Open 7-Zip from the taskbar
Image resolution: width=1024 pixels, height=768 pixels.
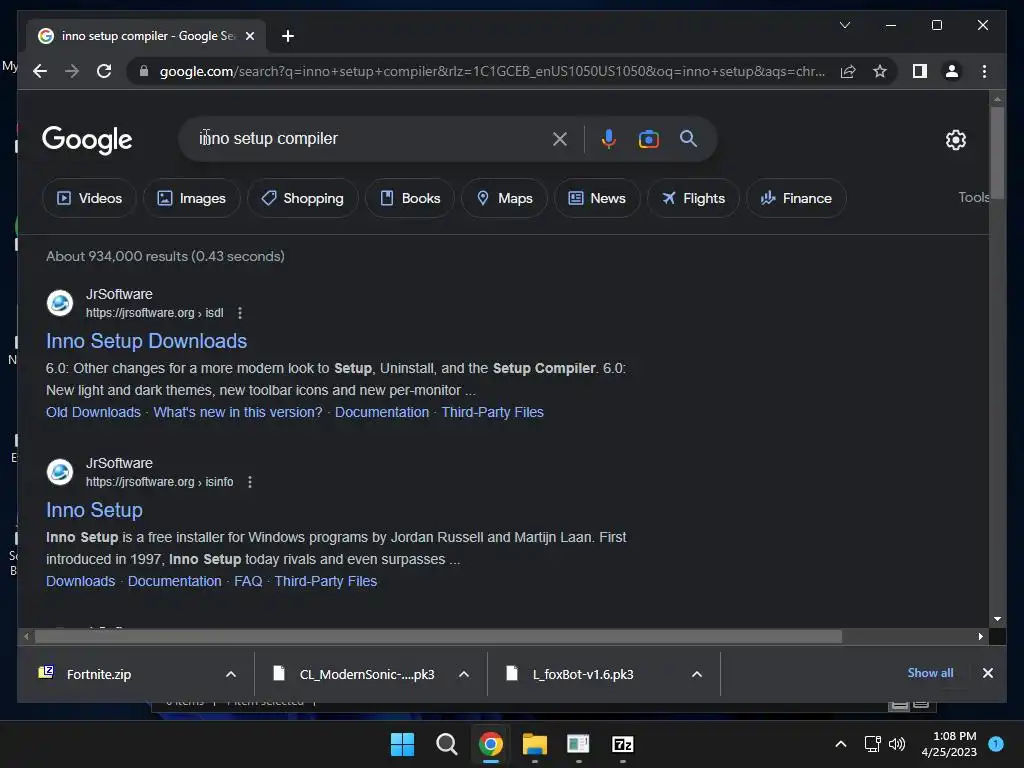pyautogui.click(x=622, y=744)
